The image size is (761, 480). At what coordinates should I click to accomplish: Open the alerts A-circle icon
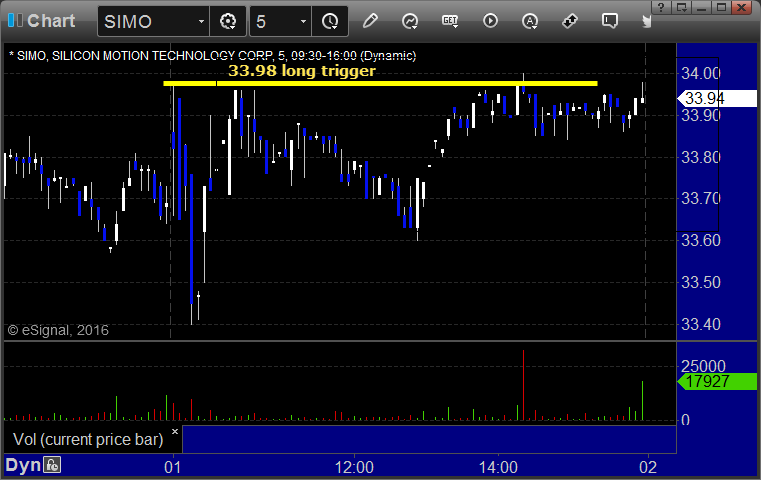click(x=530, y=21)
